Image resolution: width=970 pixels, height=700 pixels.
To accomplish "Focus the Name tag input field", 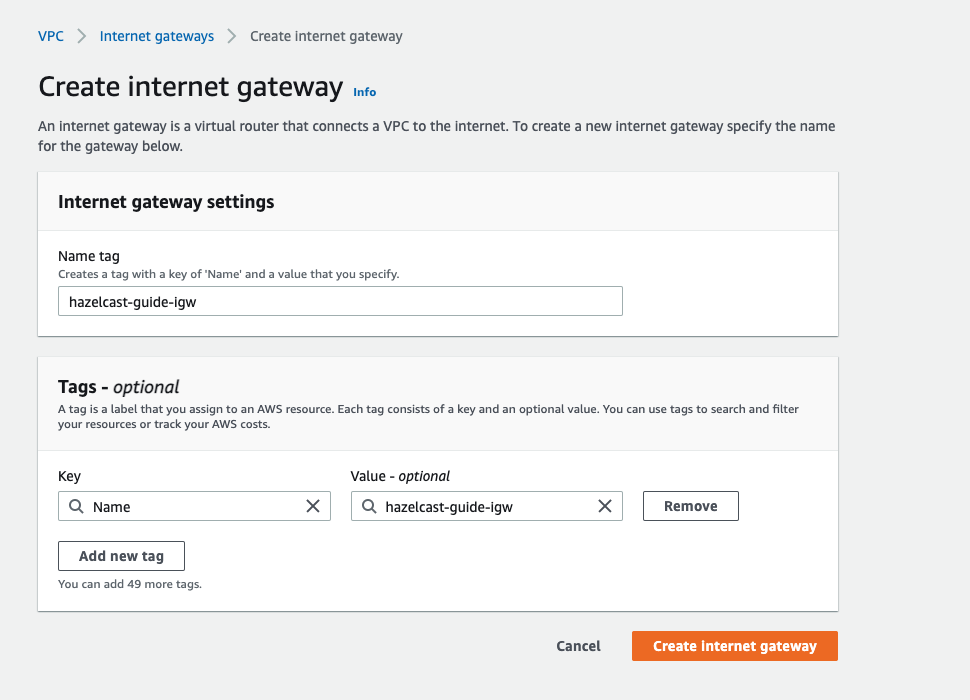I will pyautogui.click(x=340, y=301).
